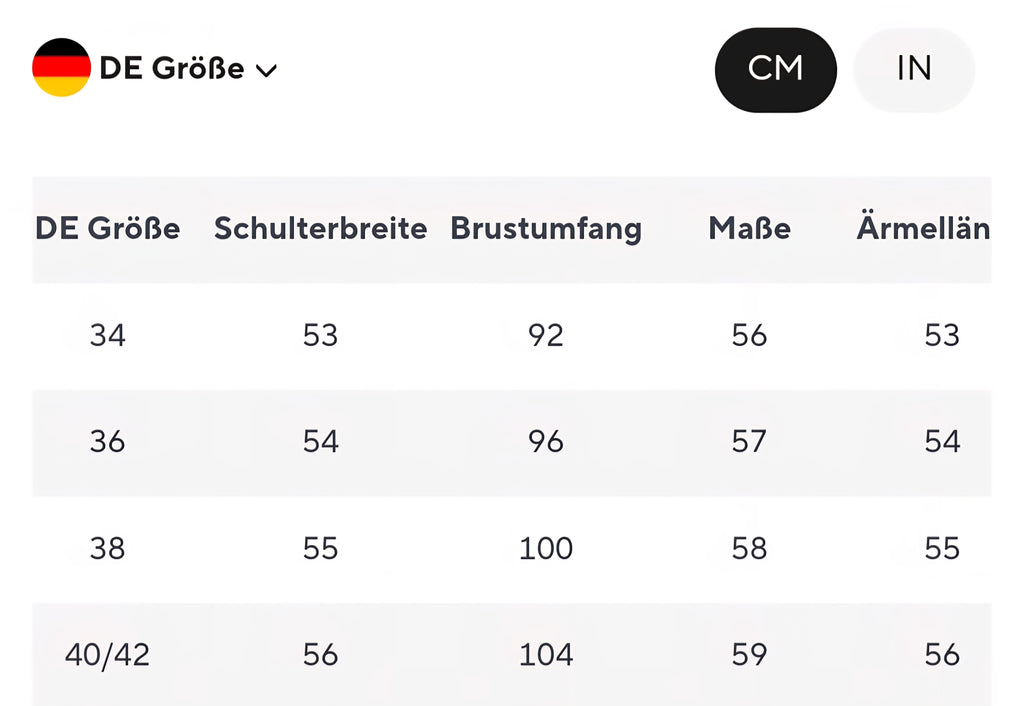Image resolution: width=1024 pixels, height=706 pixels.
Task: Click Schulterbreite value 53
Action: tap(321, 336)
